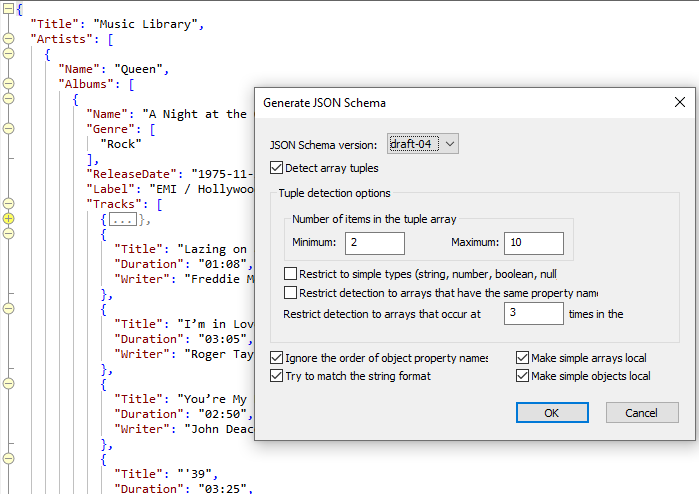Collapse the root object fold marker
This screenshot has height=494, width=699.
[x=8, y=8]
